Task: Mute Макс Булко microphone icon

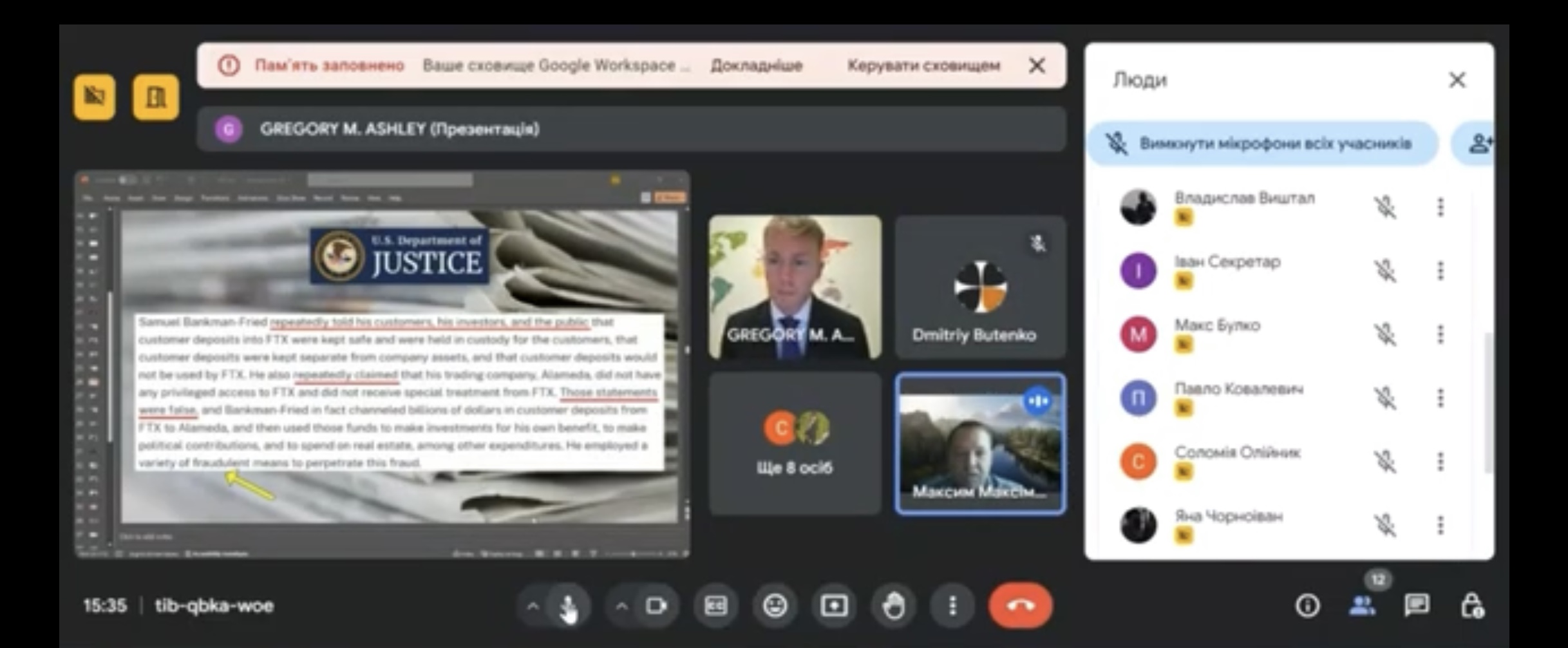Action: 1385,334
